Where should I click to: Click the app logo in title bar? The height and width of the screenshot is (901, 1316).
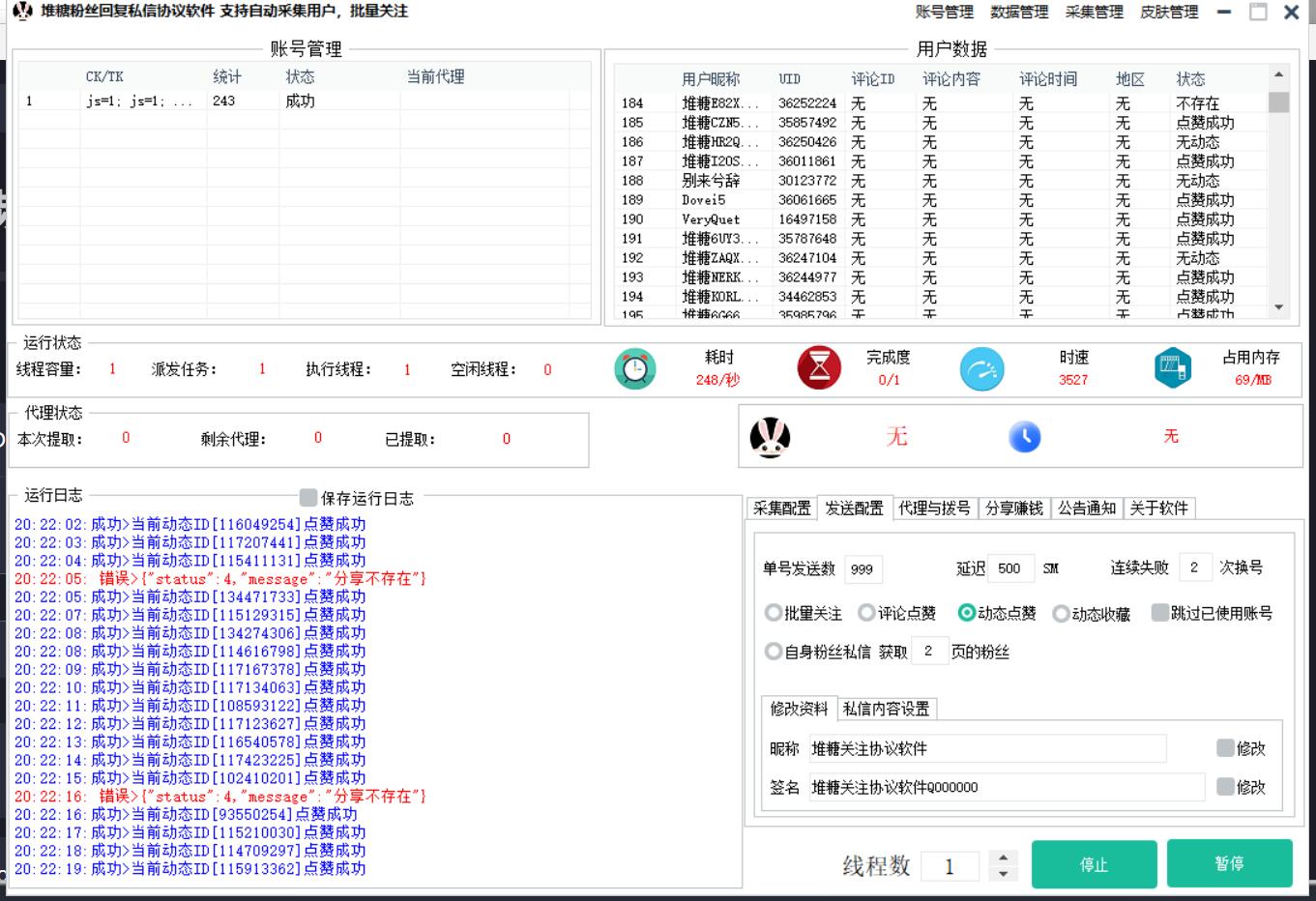[22, 12]
